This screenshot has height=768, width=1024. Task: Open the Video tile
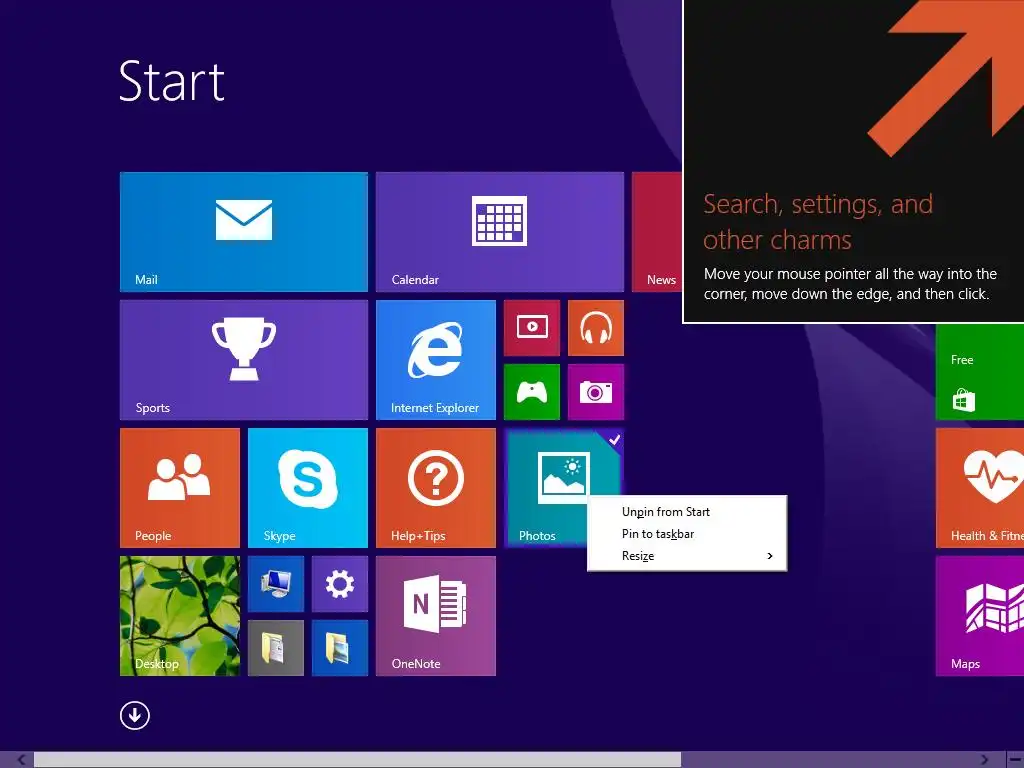pos(532,328)
